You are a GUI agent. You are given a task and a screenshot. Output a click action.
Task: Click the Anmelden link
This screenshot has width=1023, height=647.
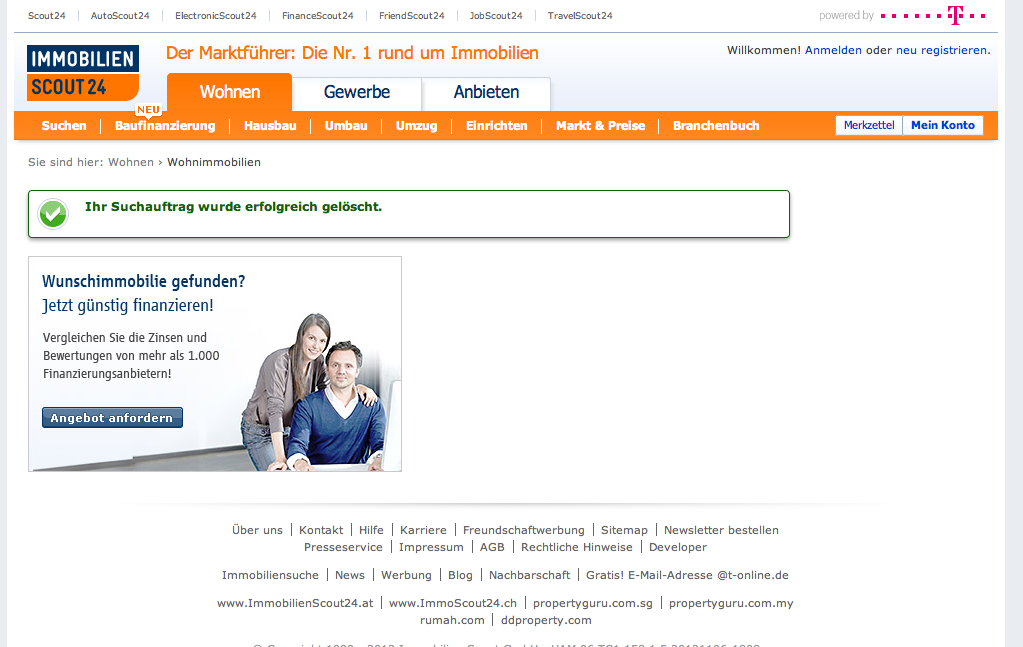pos(833,50)
